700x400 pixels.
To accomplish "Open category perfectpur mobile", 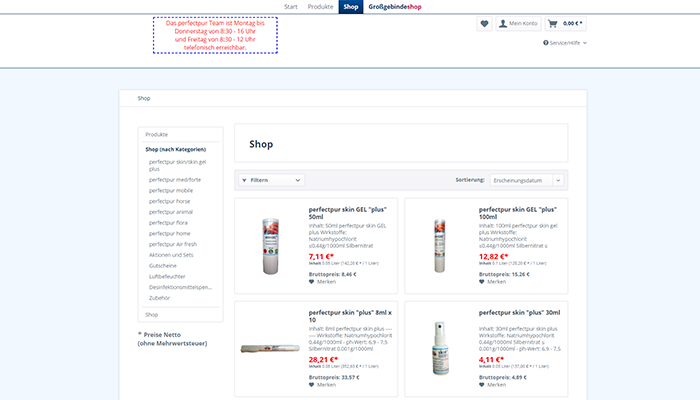I will (171, 190).
